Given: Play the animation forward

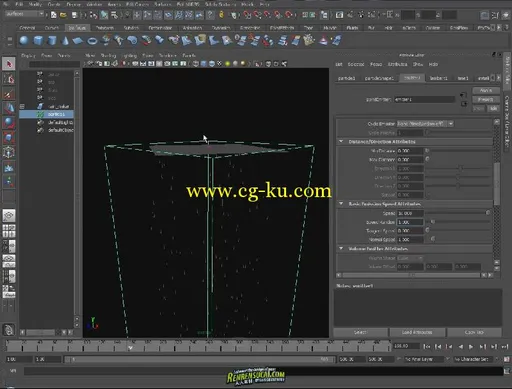Looking at the screenshot, I should pos(471,347).
